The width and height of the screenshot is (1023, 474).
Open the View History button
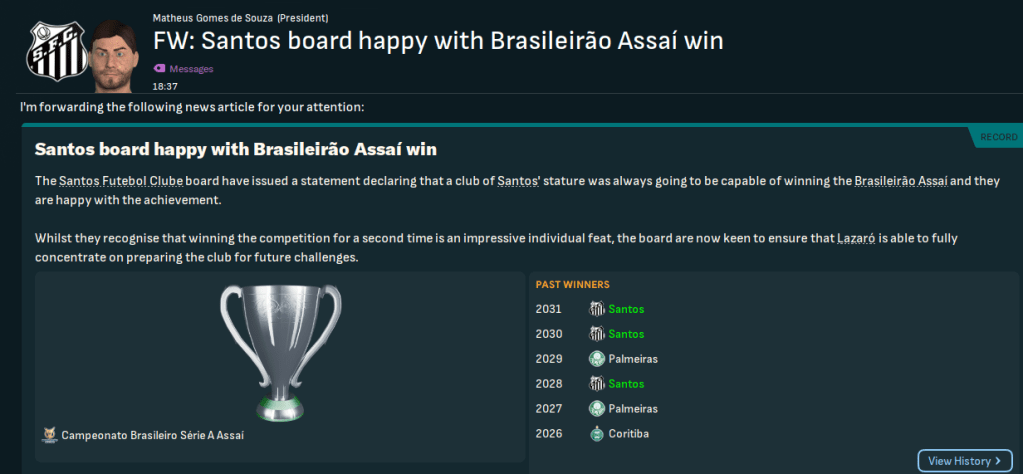(x=964, y=461)
